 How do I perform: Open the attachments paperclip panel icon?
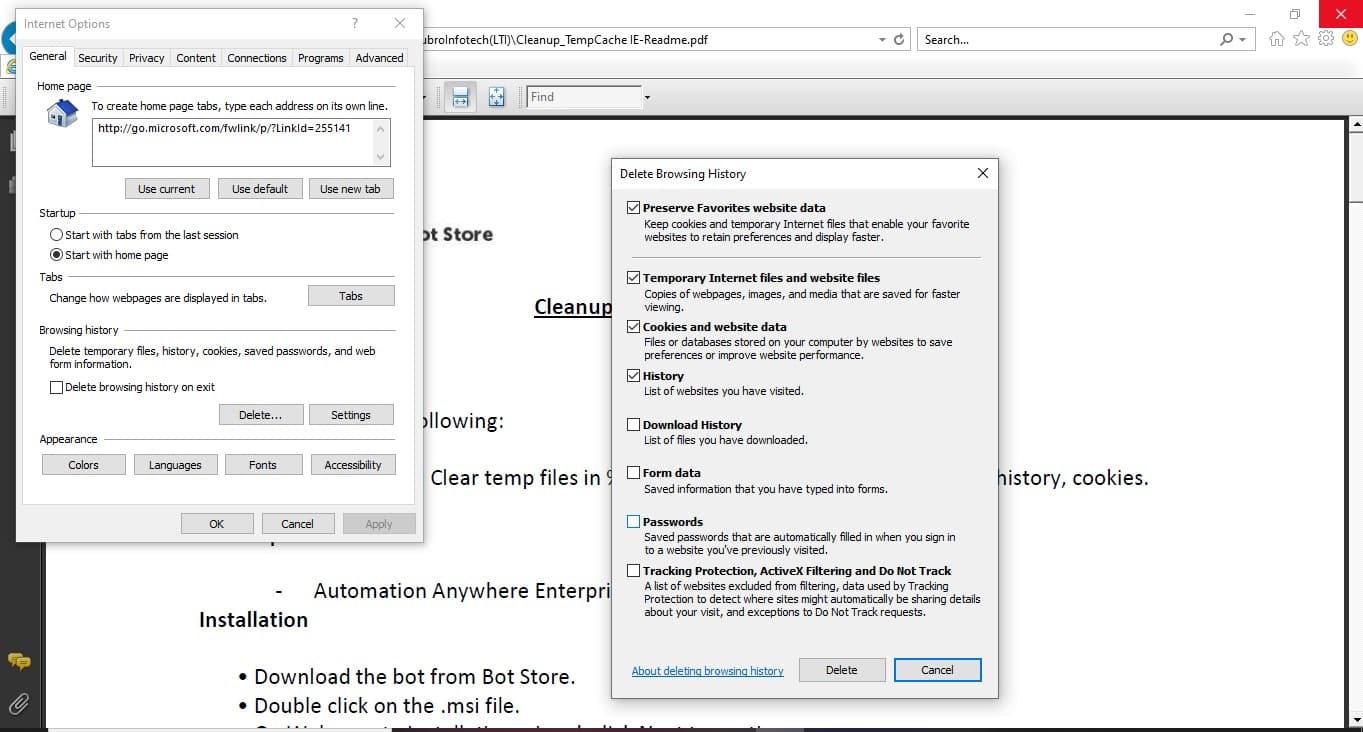point(19,703)
